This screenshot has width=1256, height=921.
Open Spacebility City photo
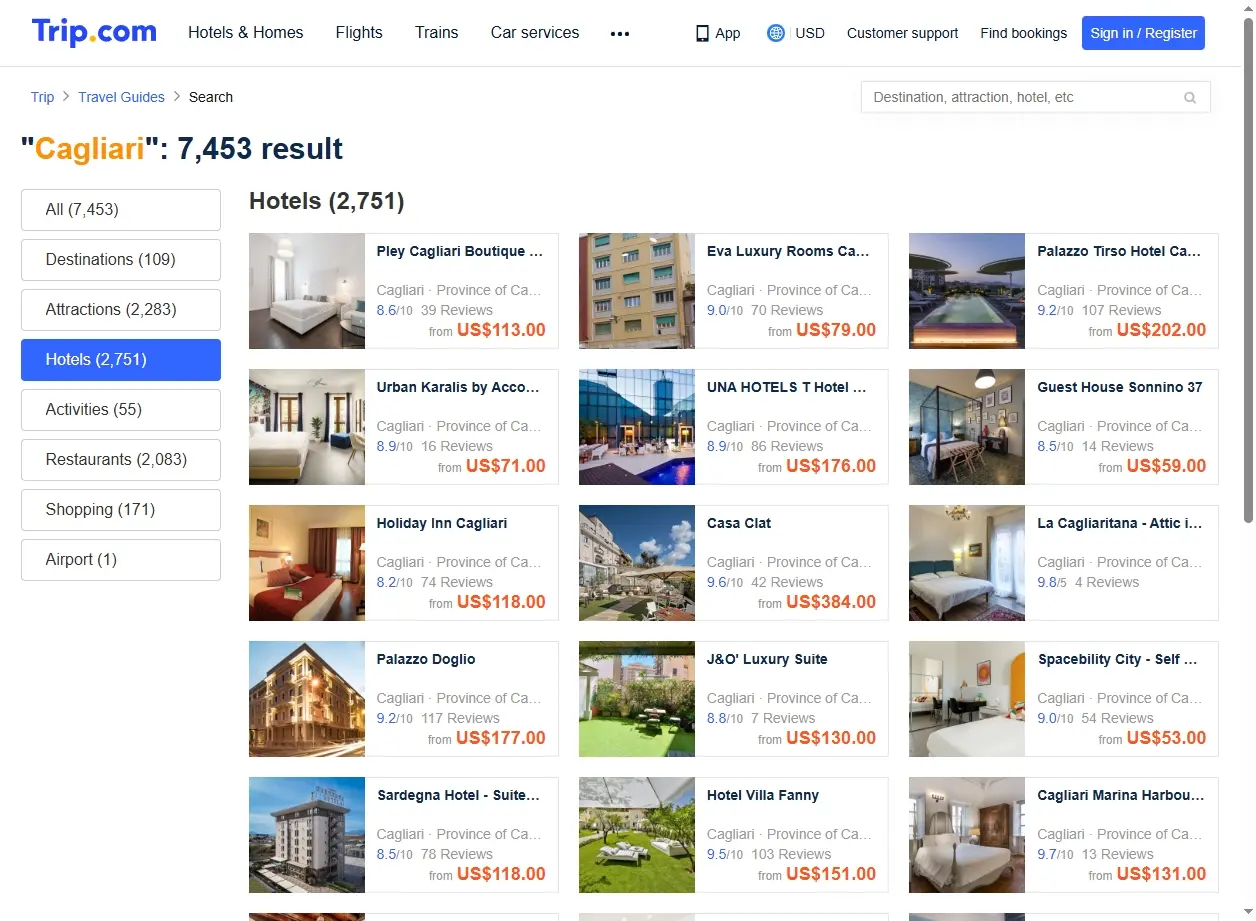(967, 699)
